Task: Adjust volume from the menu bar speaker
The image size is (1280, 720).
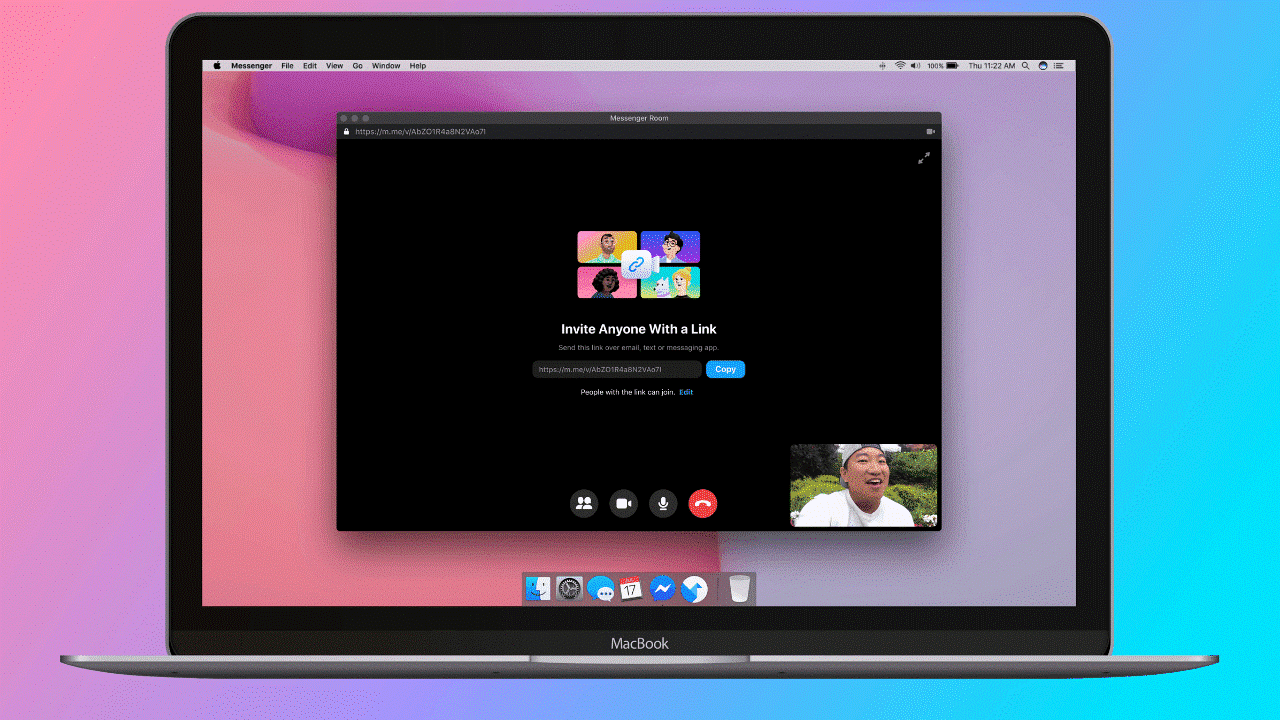Action: tap(917, 66)
